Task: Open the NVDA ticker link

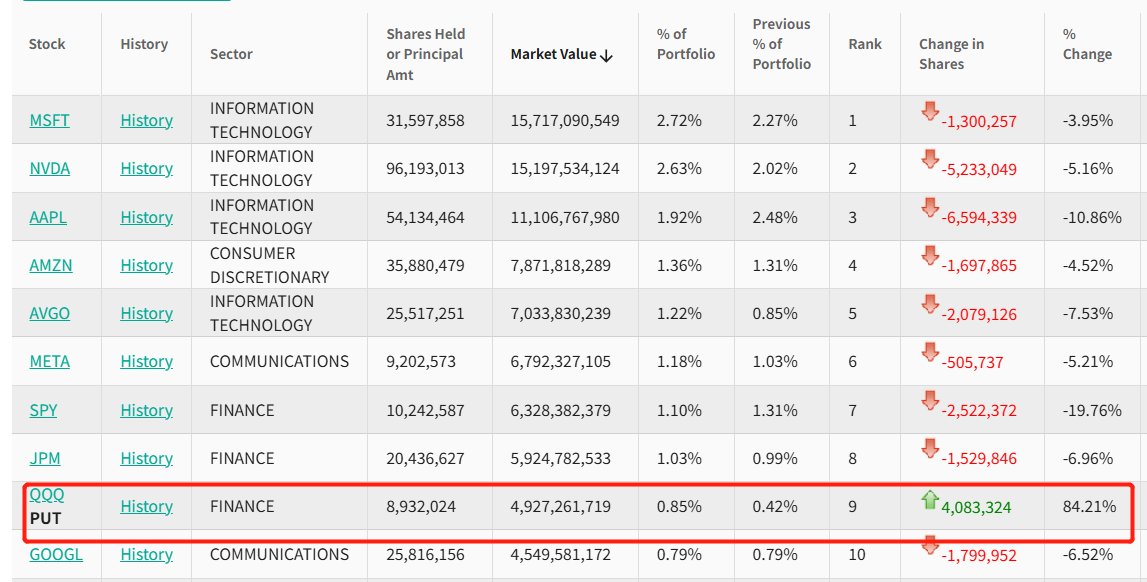Action: click(x=49, y=168)
